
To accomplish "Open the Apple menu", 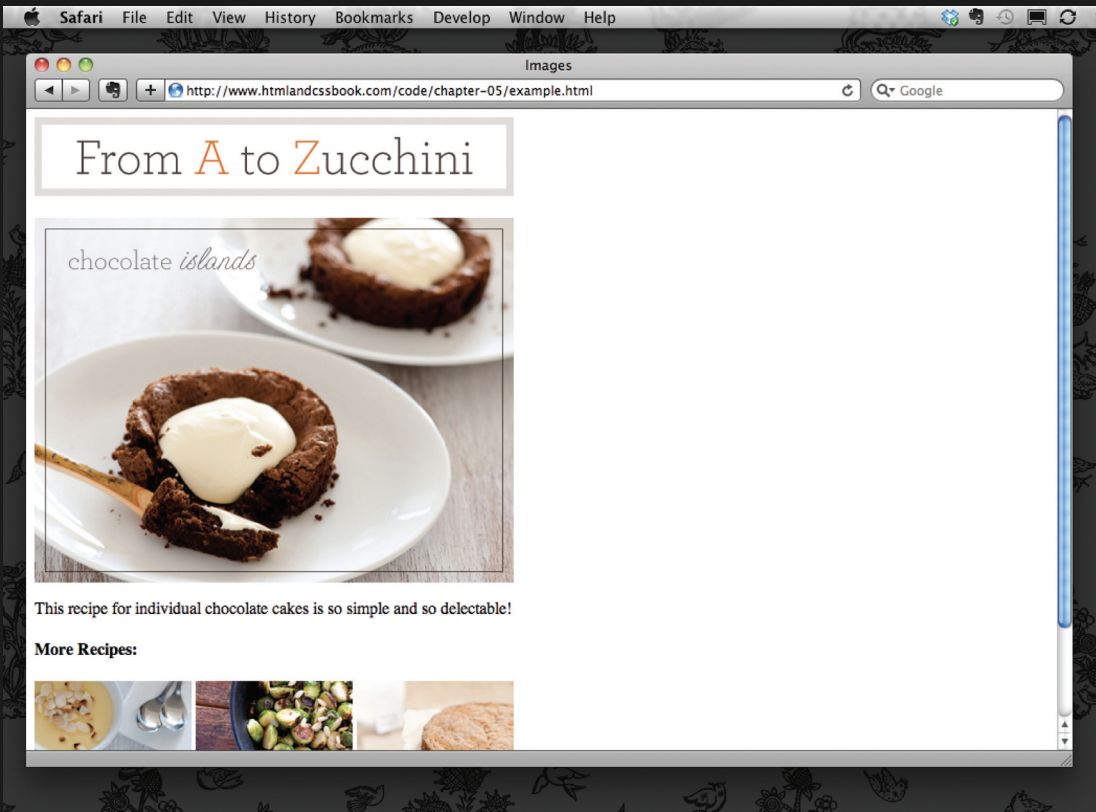I will tap(31, 17).
